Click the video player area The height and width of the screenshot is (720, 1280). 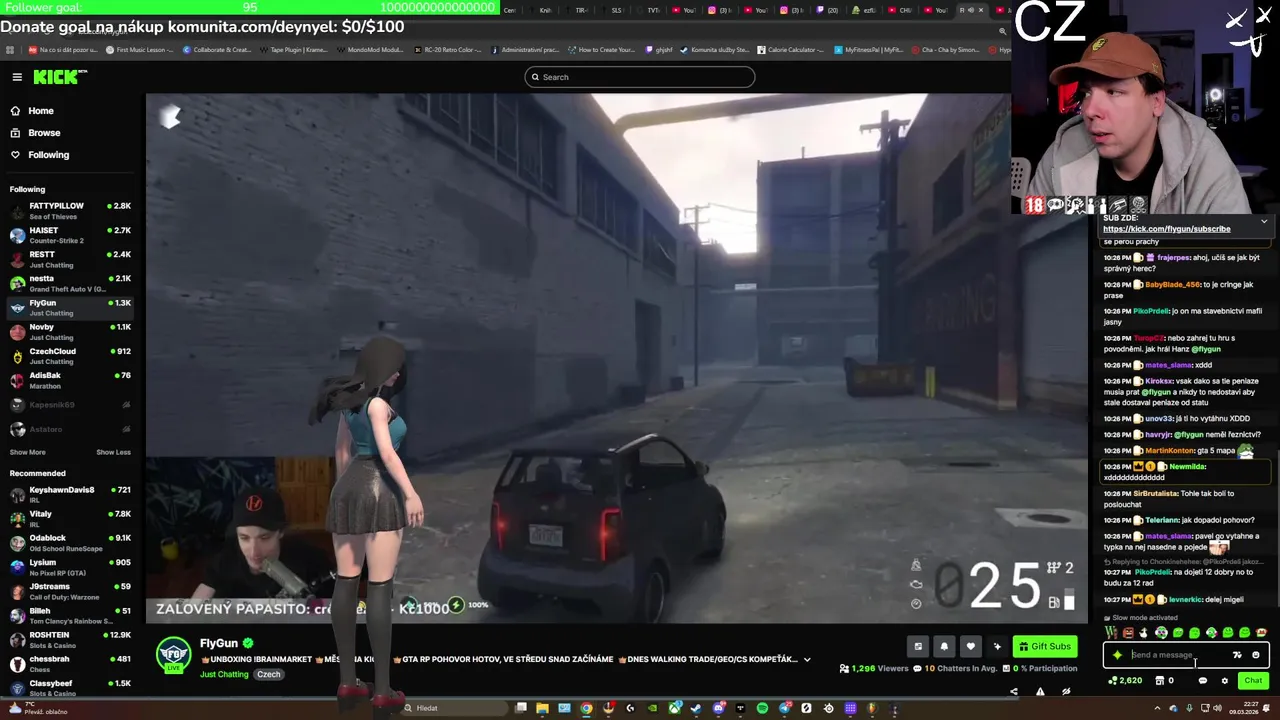616,358
